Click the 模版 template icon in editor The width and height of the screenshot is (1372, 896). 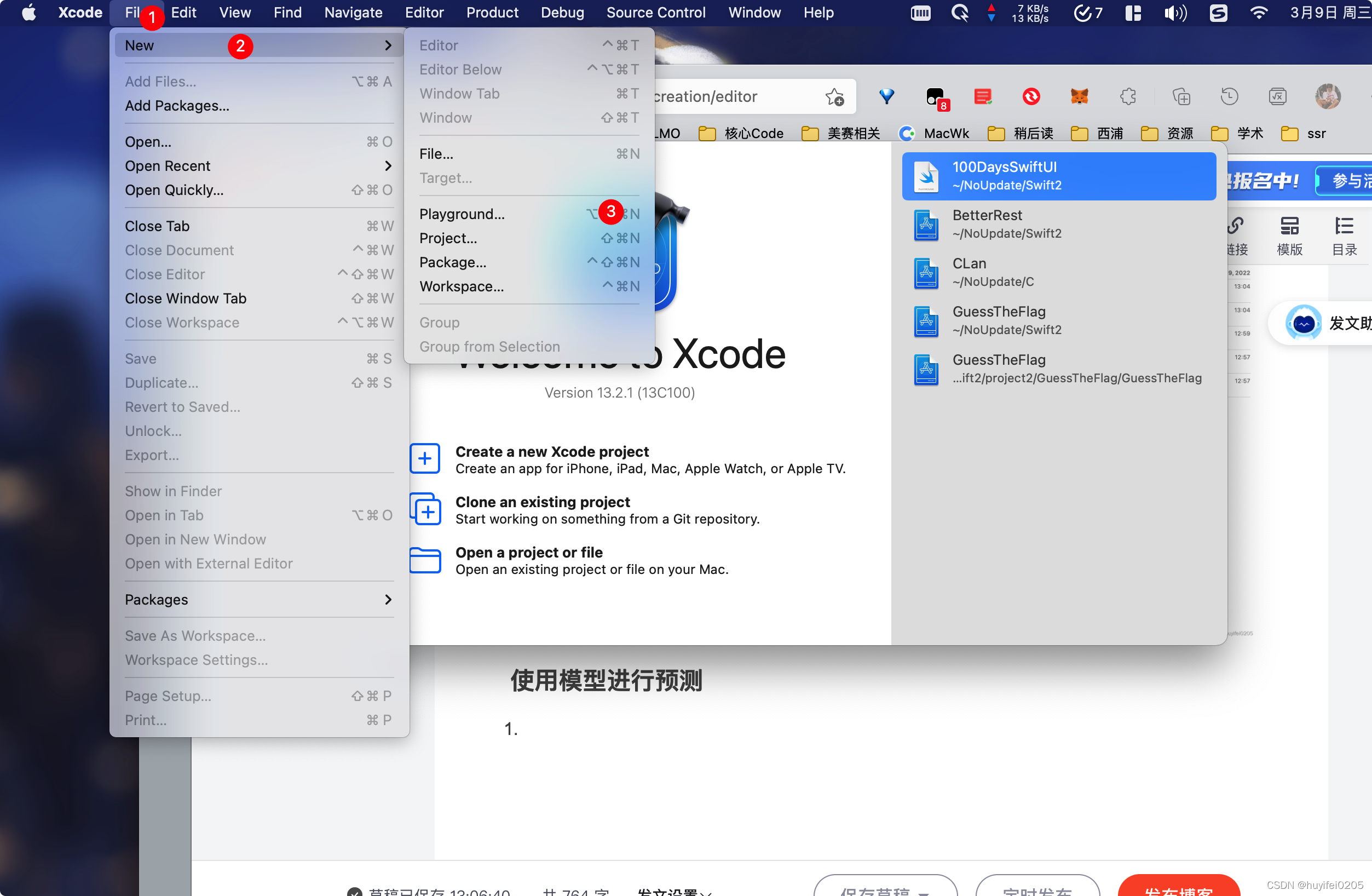click(1289, 236)
